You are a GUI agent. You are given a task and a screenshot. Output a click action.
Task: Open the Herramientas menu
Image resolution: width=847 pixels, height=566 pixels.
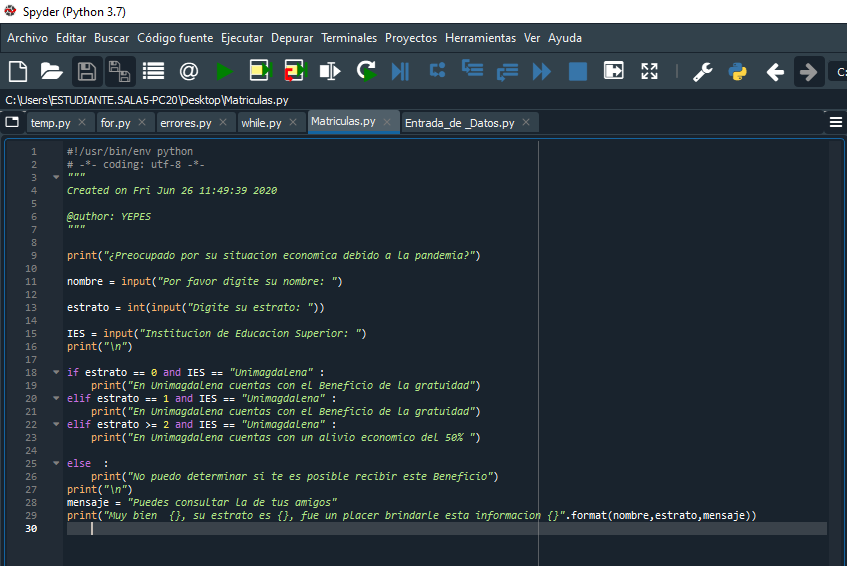pyautogui.click(x=480, y=38)
